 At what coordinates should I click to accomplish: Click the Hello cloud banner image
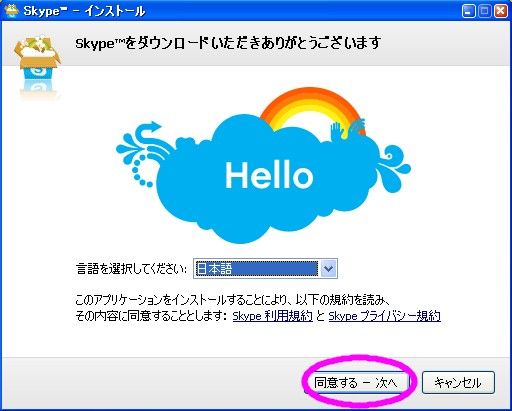click(x=263, y=166)
